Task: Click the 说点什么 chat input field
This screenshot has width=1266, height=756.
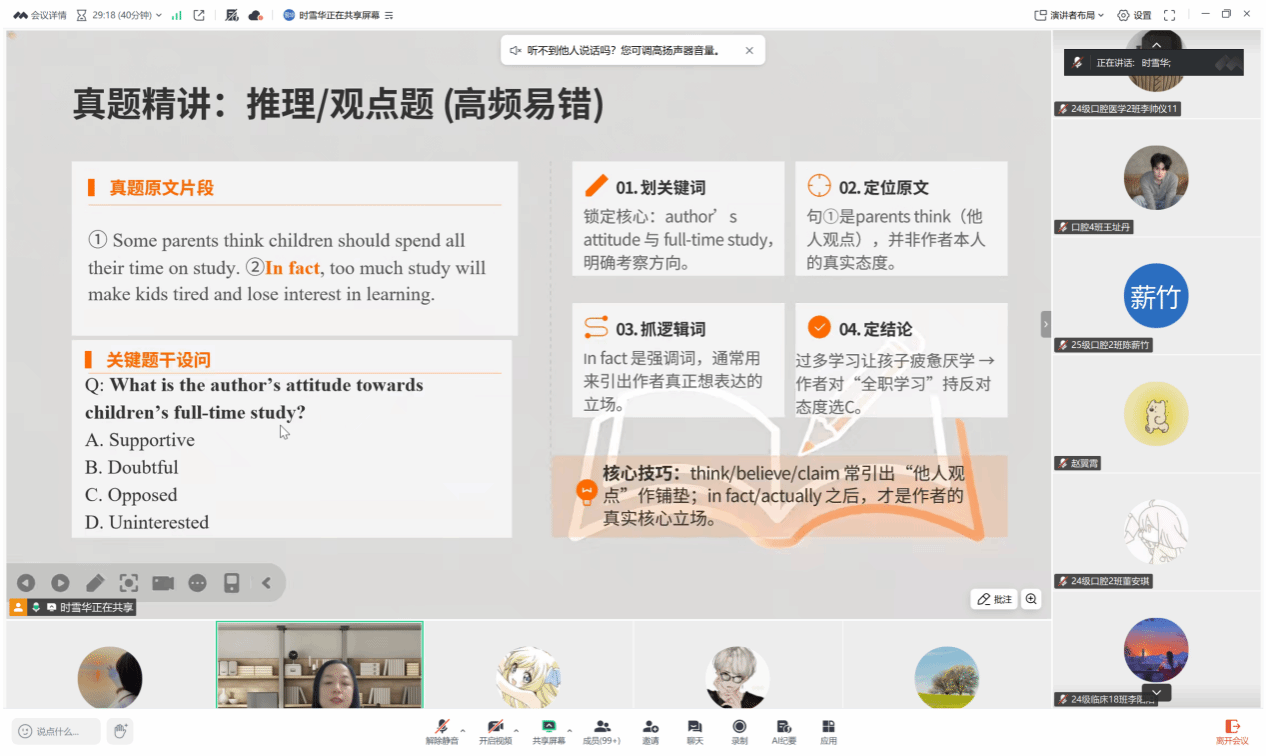Action: point(56,731)
